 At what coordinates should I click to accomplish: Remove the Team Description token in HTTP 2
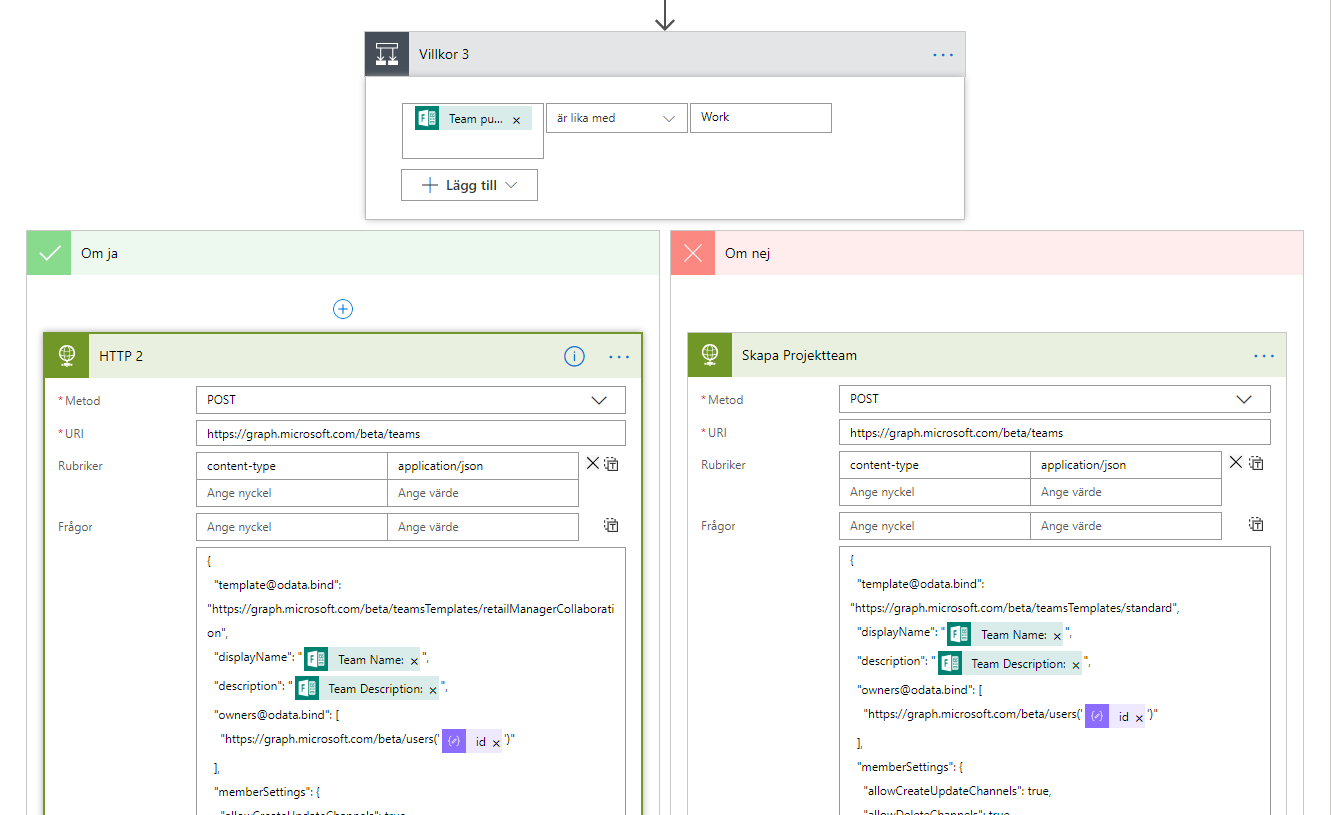[432, 689]
